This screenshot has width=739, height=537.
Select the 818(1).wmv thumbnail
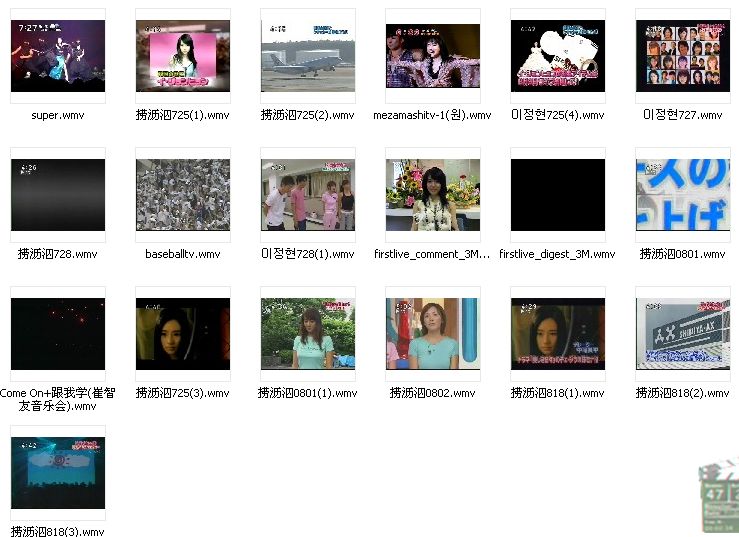point(558,334)
